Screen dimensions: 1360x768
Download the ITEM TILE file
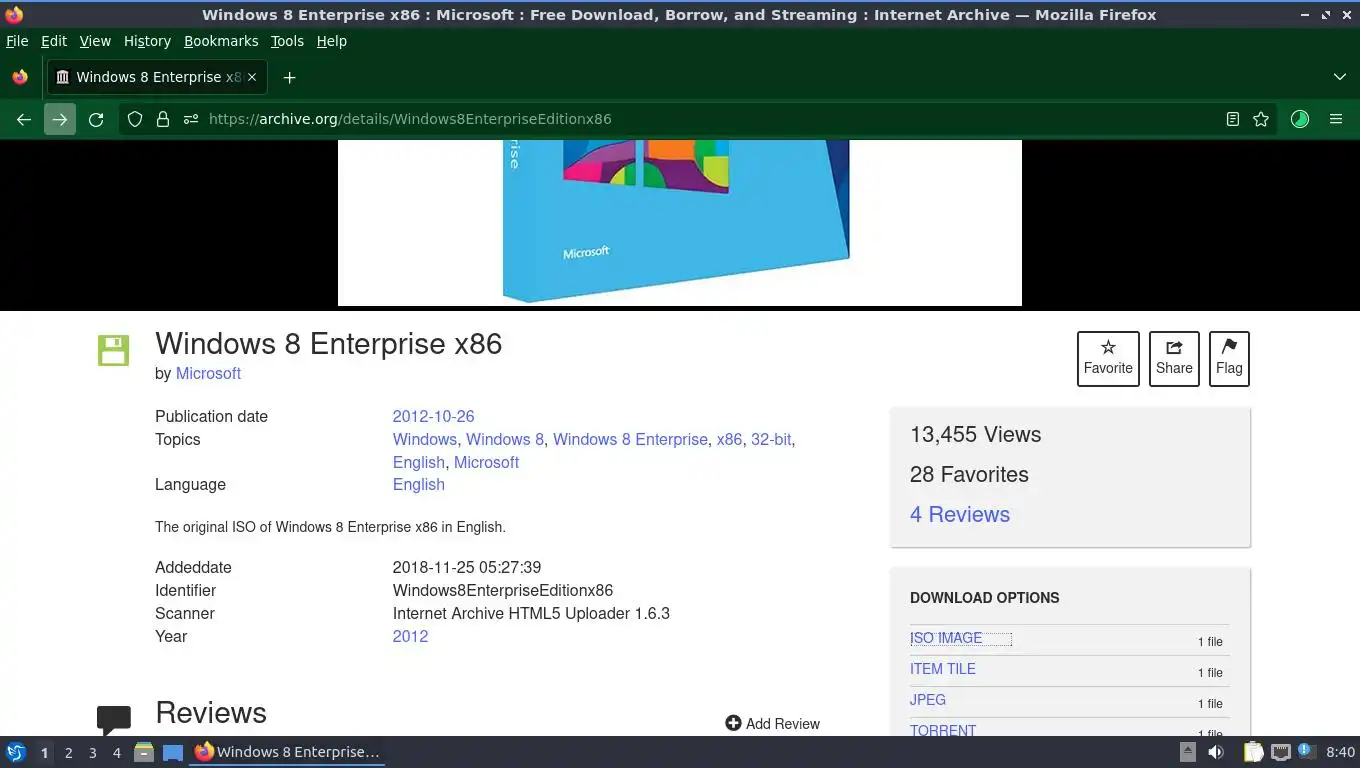click(x=943, y=669)
